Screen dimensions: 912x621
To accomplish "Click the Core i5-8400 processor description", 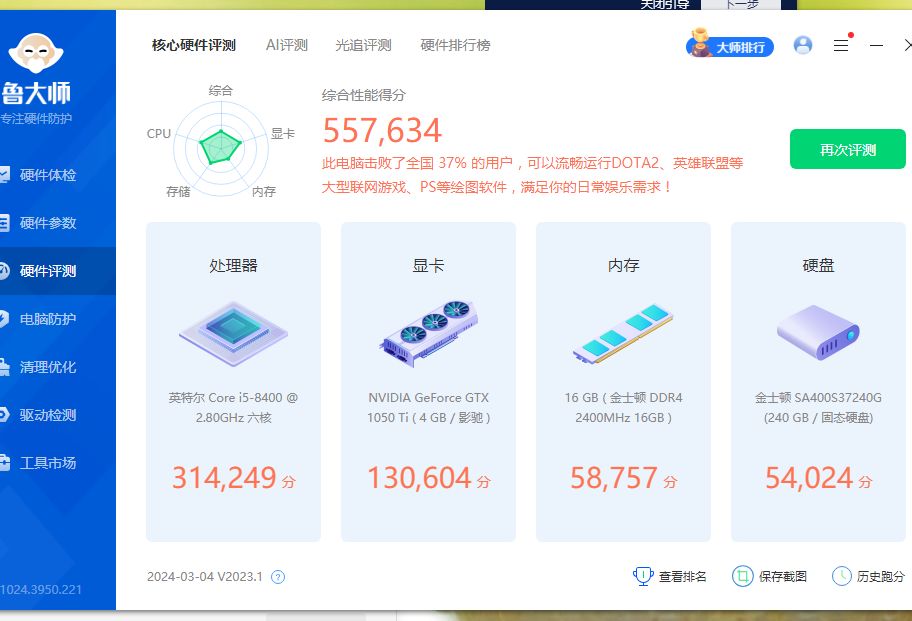I will pos(233,408).
